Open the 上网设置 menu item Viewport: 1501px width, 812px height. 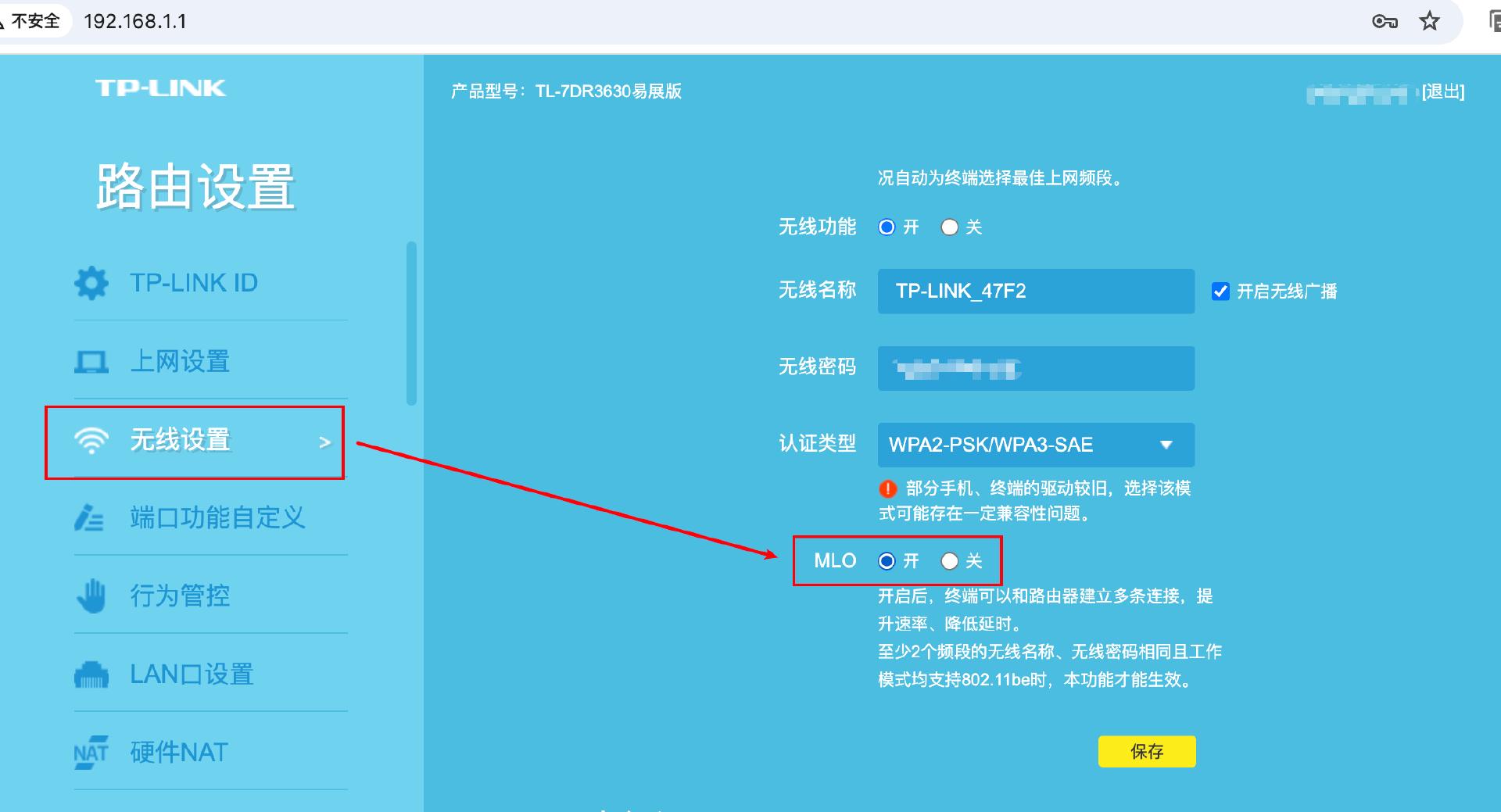pyautogui.click(x=211, y=361)
